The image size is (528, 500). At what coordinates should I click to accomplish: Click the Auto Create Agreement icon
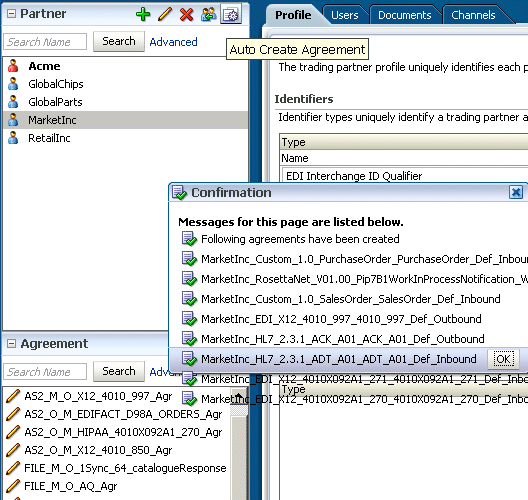point(231,14)
